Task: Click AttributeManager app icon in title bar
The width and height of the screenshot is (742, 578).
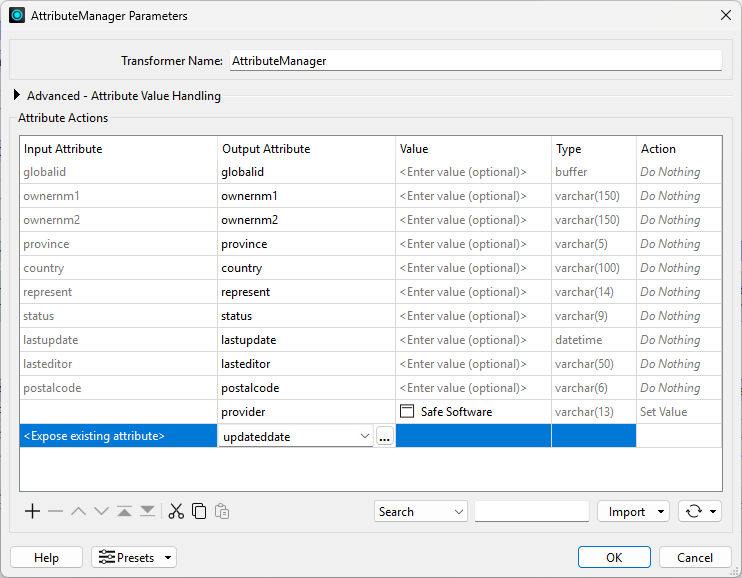Action: click(x=17, y=15)
